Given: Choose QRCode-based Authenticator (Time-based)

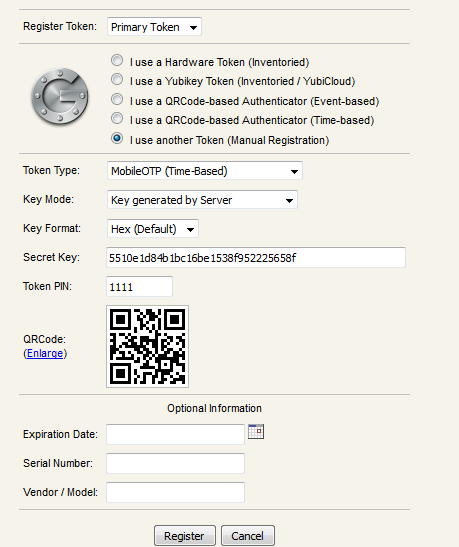Looking at the screenshot, I should click(x=117, y=119).
